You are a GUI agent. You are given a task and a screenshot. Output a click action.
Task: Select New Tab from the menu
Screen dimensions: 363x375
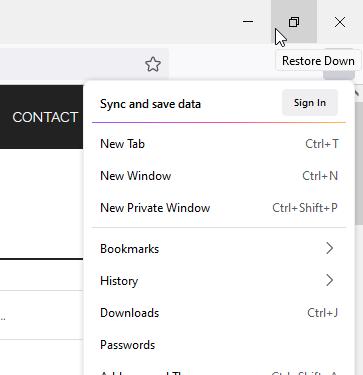(219, 144)
